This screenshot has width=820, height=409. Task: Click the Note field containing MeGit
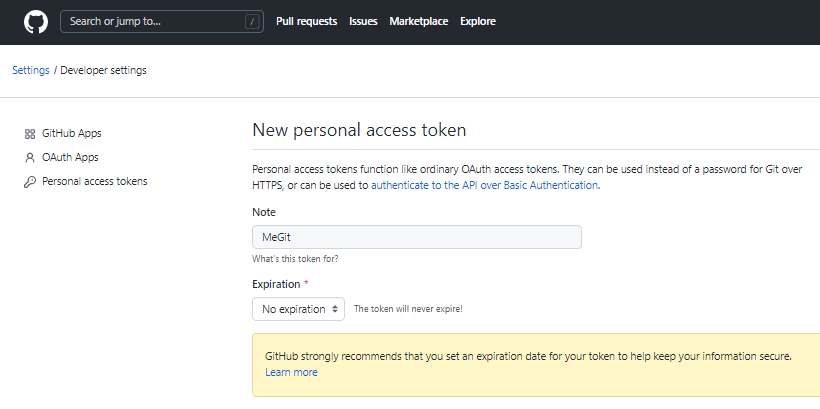pos(417,237)
